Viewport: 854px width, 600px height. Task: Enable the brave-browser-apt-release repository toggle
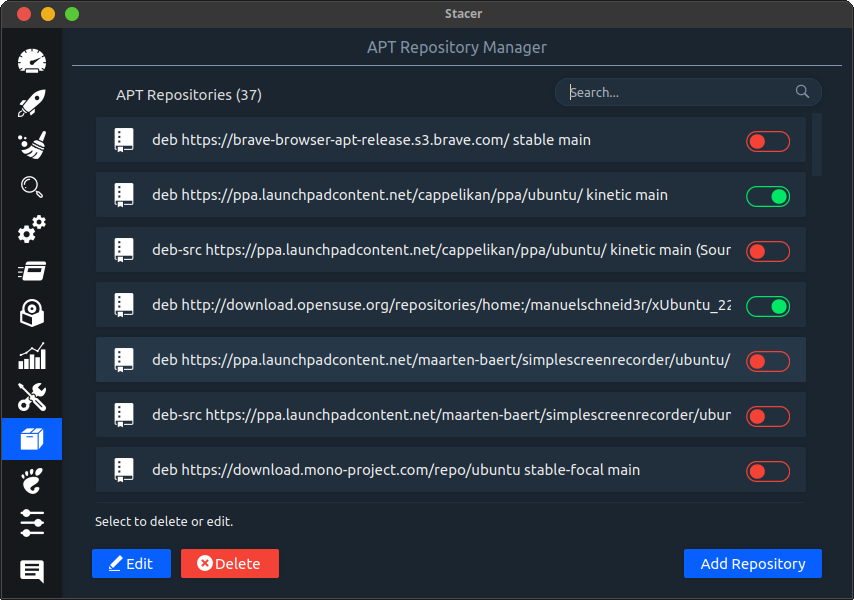click(x=767, y=142)
